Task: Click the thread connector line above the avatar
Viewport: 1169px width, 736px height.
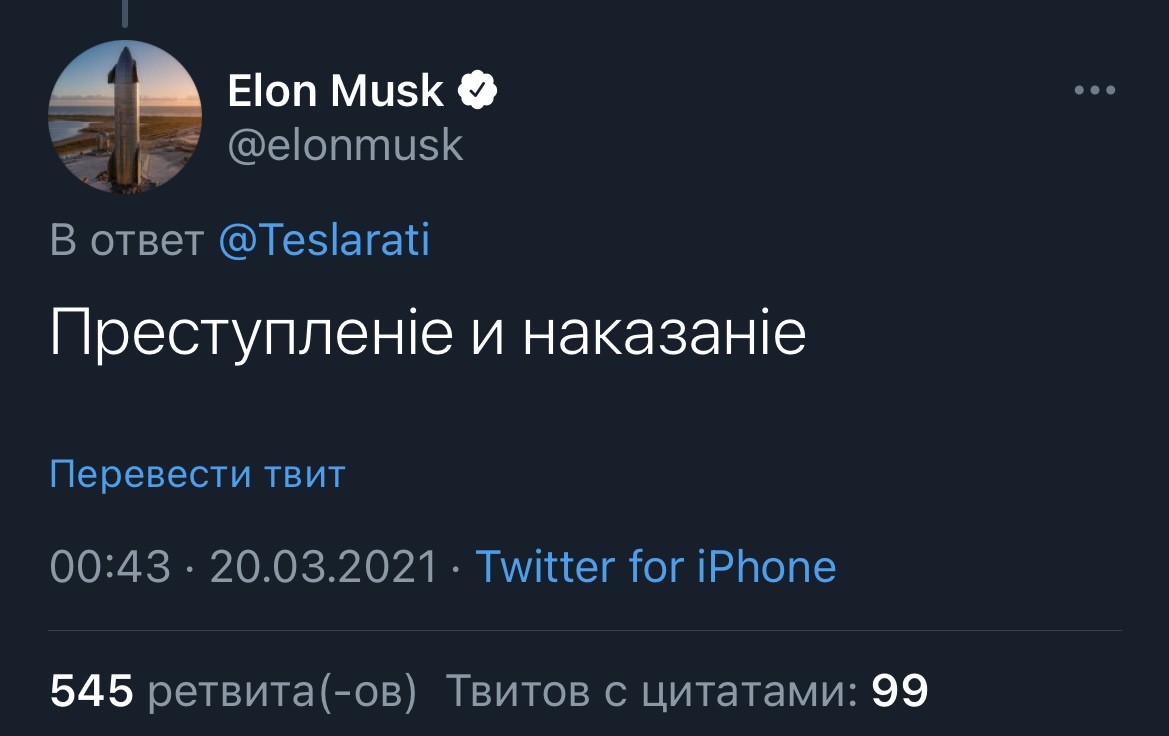Action: tap(125, 13)
